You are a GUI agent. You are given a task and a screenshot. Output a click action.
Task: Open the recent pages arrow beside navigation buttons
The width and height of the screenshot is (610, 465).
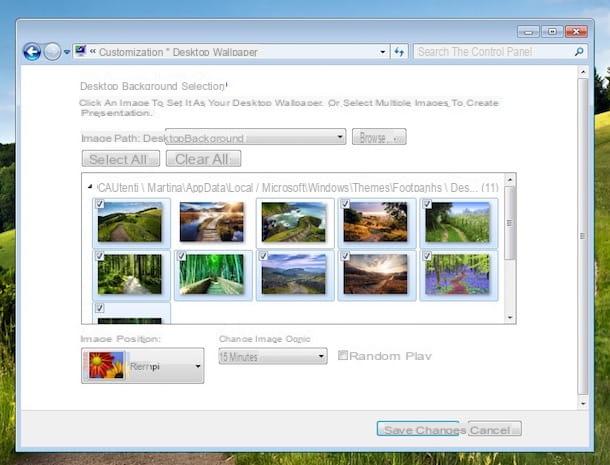[x=67, y=52]
